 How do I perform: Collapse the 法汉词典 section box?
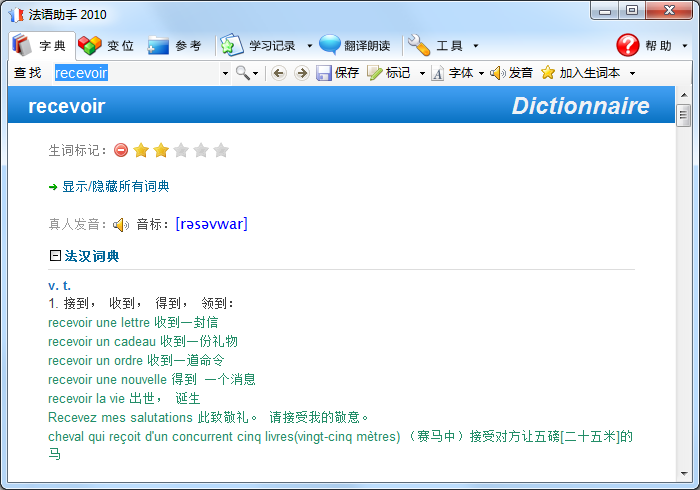click(x=55, y=256)
